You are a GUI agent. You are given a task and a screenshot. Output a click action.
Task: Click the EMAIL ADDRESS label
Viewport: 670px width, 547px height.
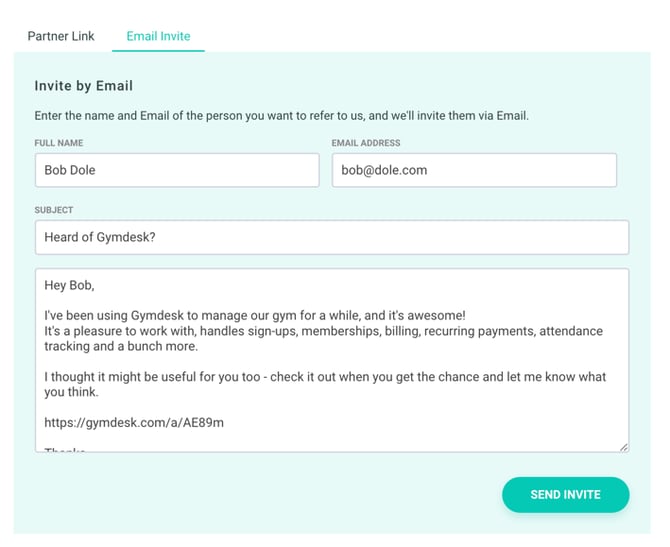tap(366, 143)
